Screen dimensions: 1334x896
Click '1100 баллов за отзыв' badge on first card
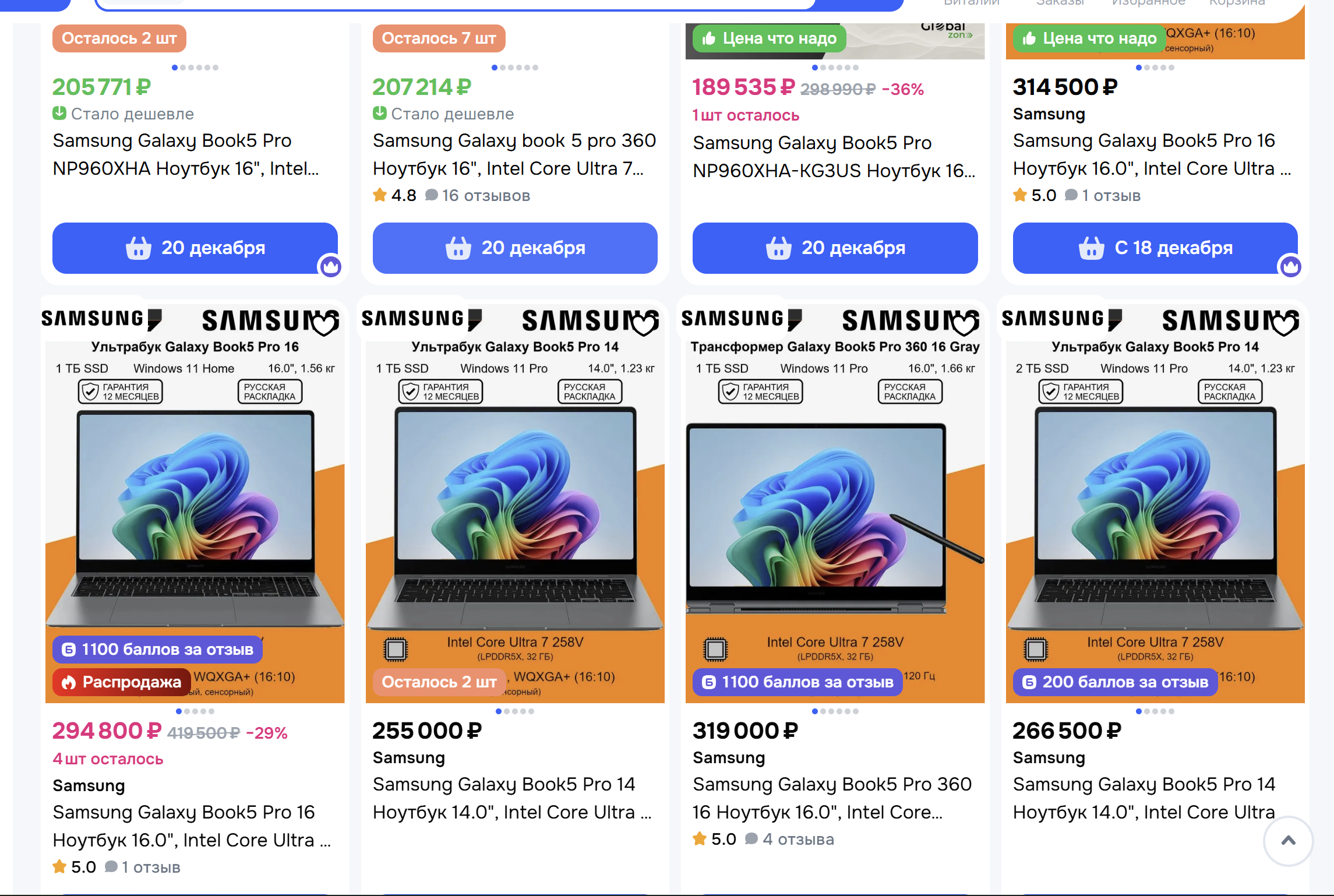click(x=157, y=649)
